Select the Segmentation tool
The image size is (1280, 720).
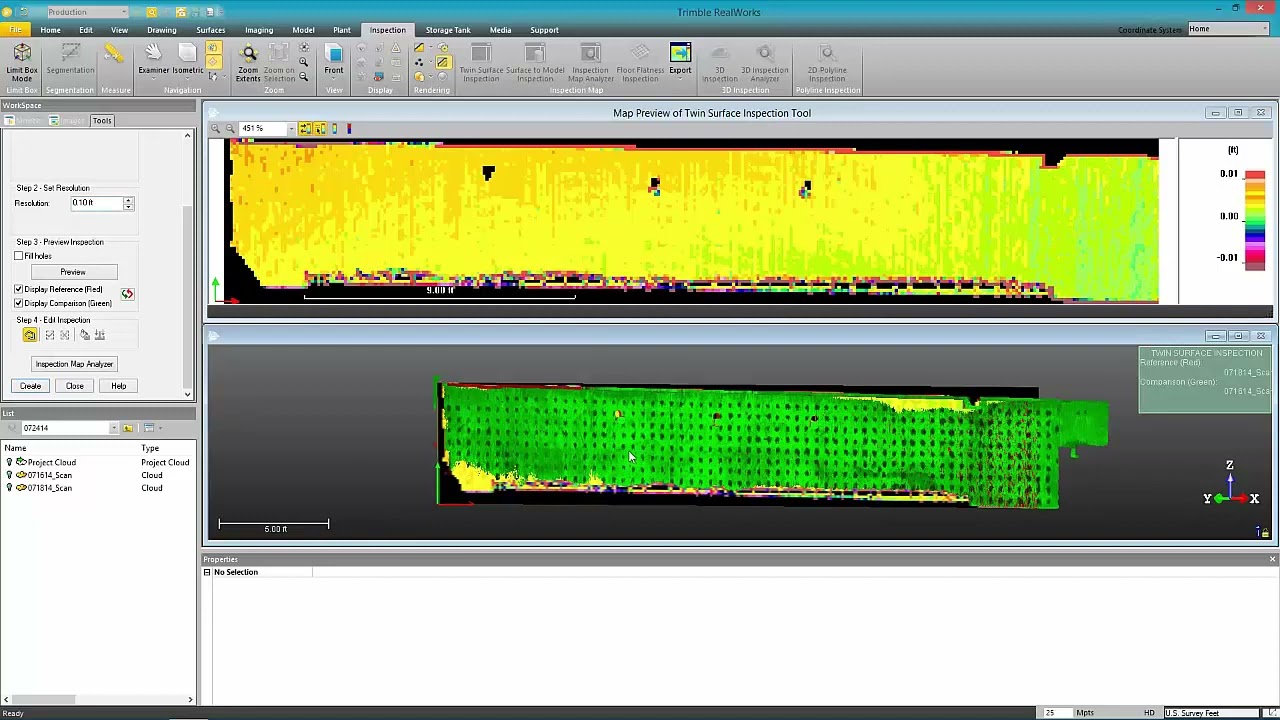(x=69, y=61)
